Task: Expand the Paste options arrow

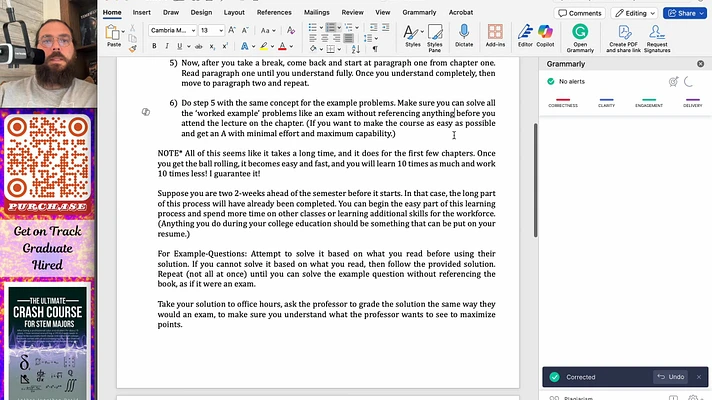Action: tap(123, 31)
